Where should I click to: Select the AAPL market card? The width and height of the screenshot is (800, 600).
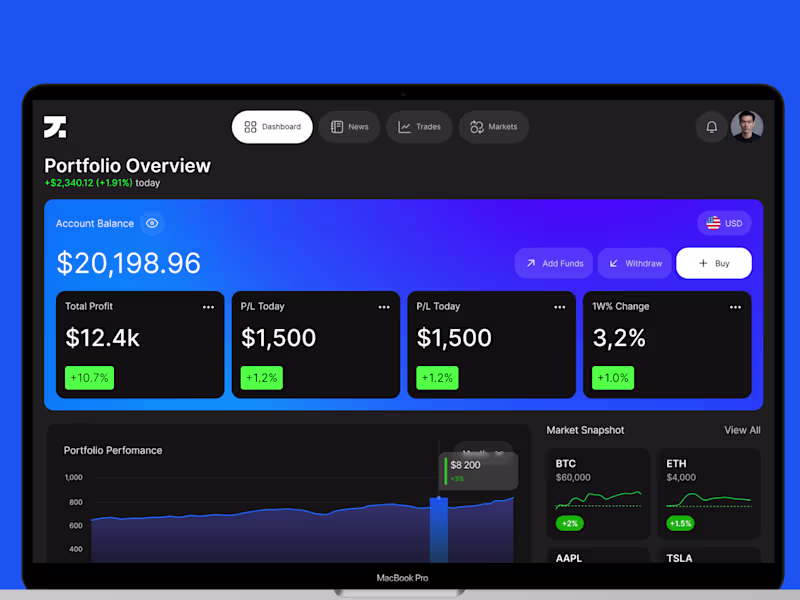pyautogui.click(x=597, y=556)
